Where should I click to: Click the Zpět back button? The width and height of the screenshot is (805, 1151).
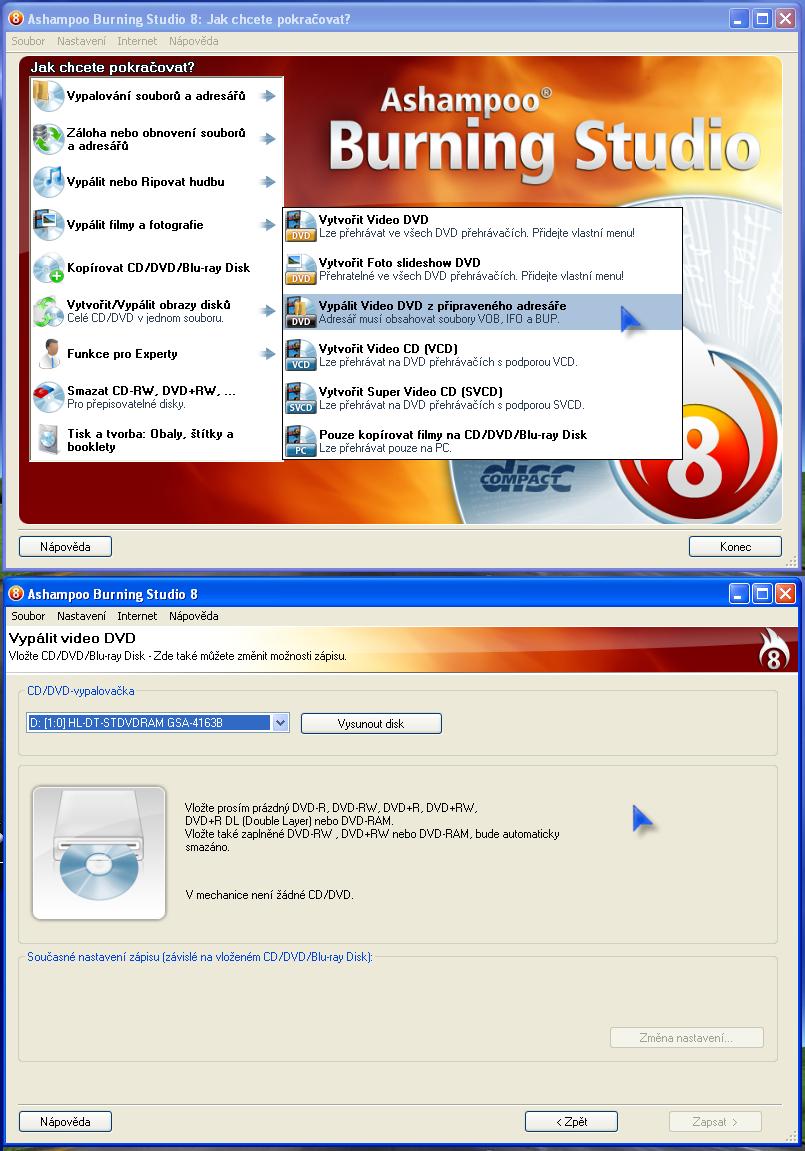click(571, 1122)
